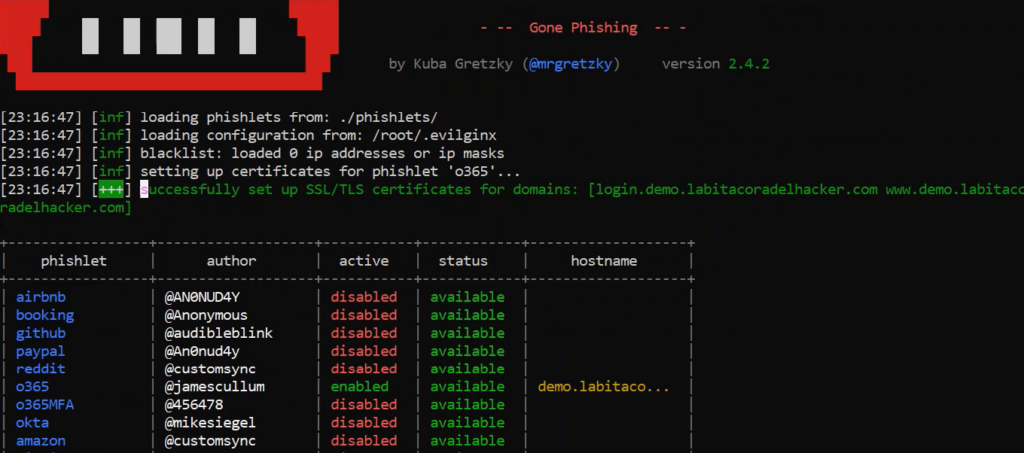Screen dimensions: 1024x453
Task: Click author @AN0NUD4Y in airbnb row
Action: tap(201, 297)
